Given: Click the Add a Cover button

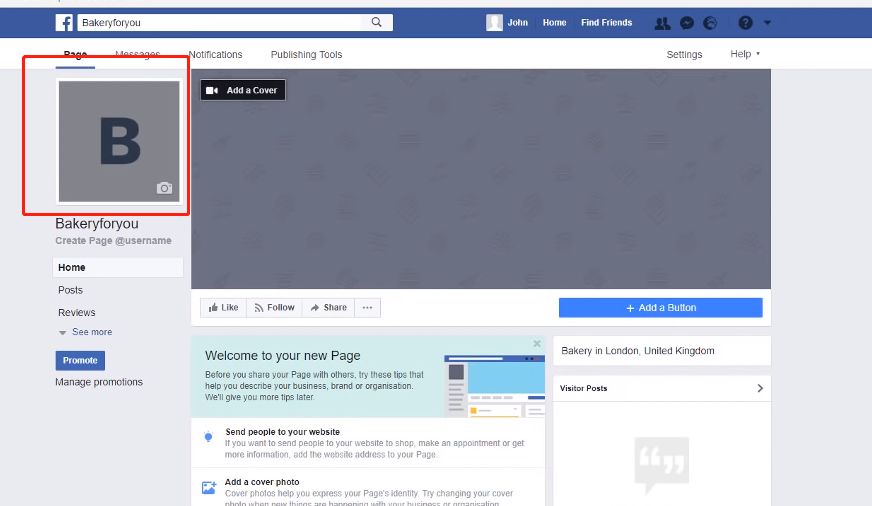Looking at the screenshot, I should pos(243,90).
